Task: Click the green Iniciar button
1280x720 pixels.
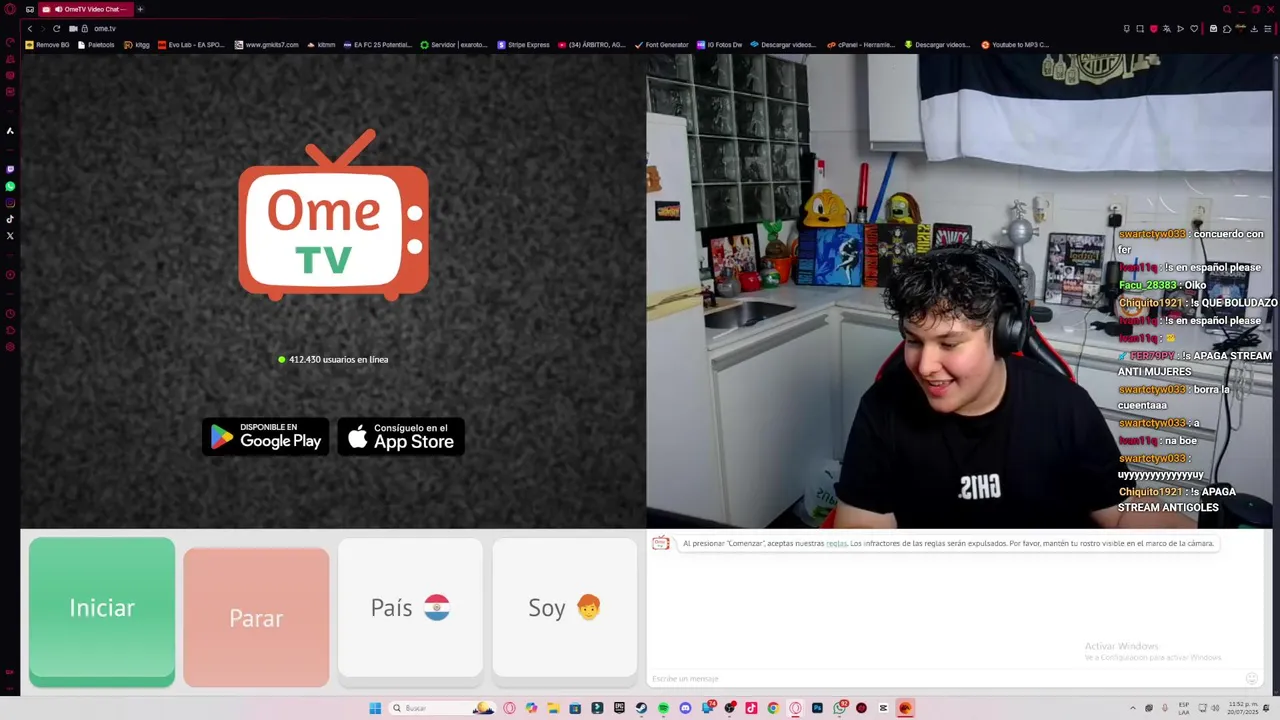Action: pyautogui.click(x=102, y=612)
